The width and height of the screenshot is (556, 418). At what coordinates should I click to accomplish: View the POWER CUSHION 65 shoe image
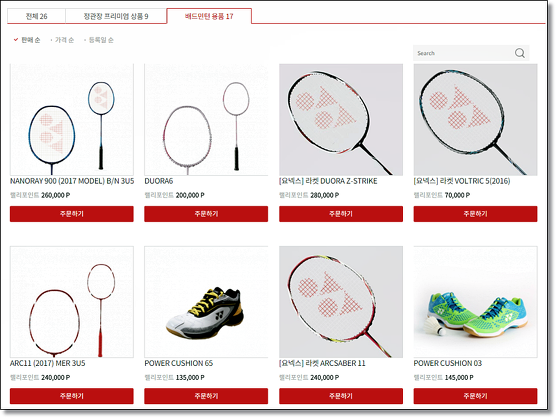[206, 302]
